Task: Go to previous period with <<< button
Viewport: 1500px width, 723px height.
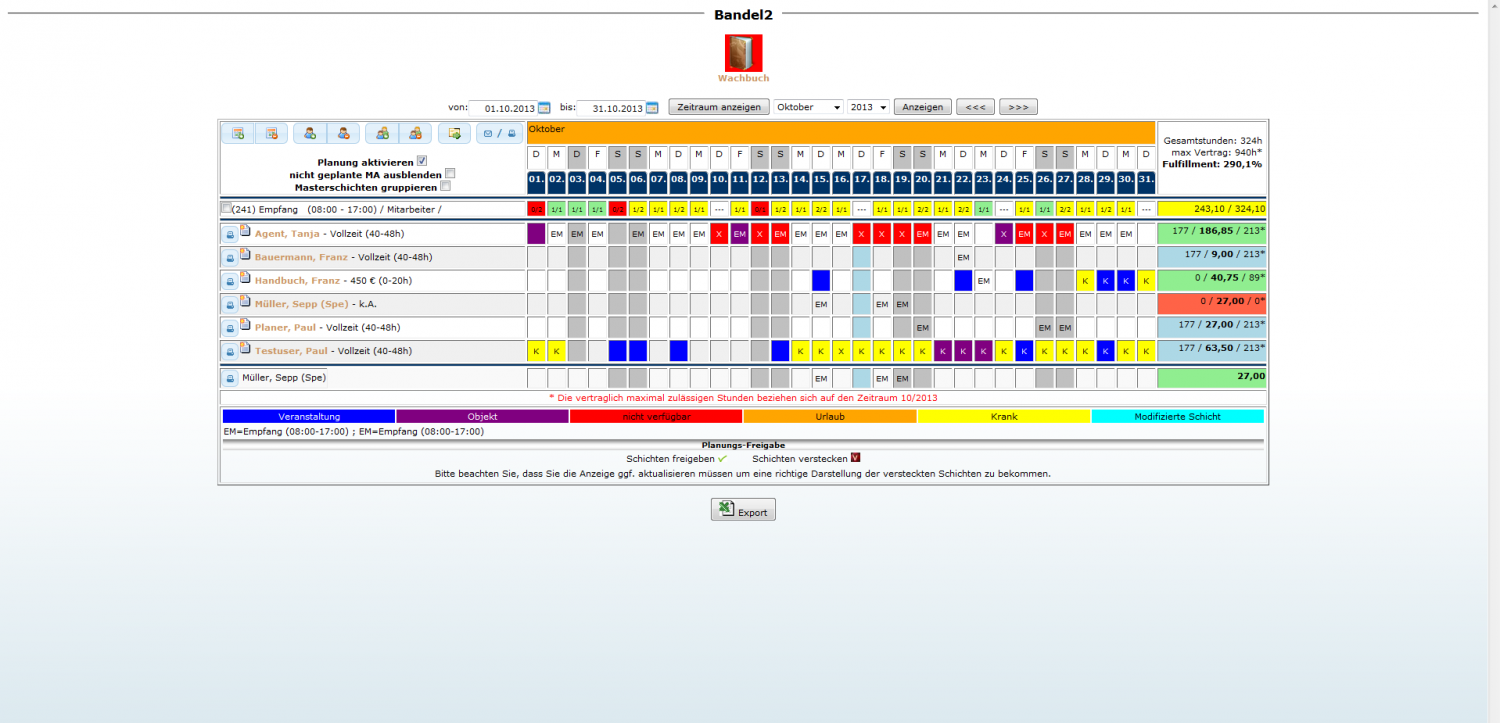Action: click(x=975, y=107)
